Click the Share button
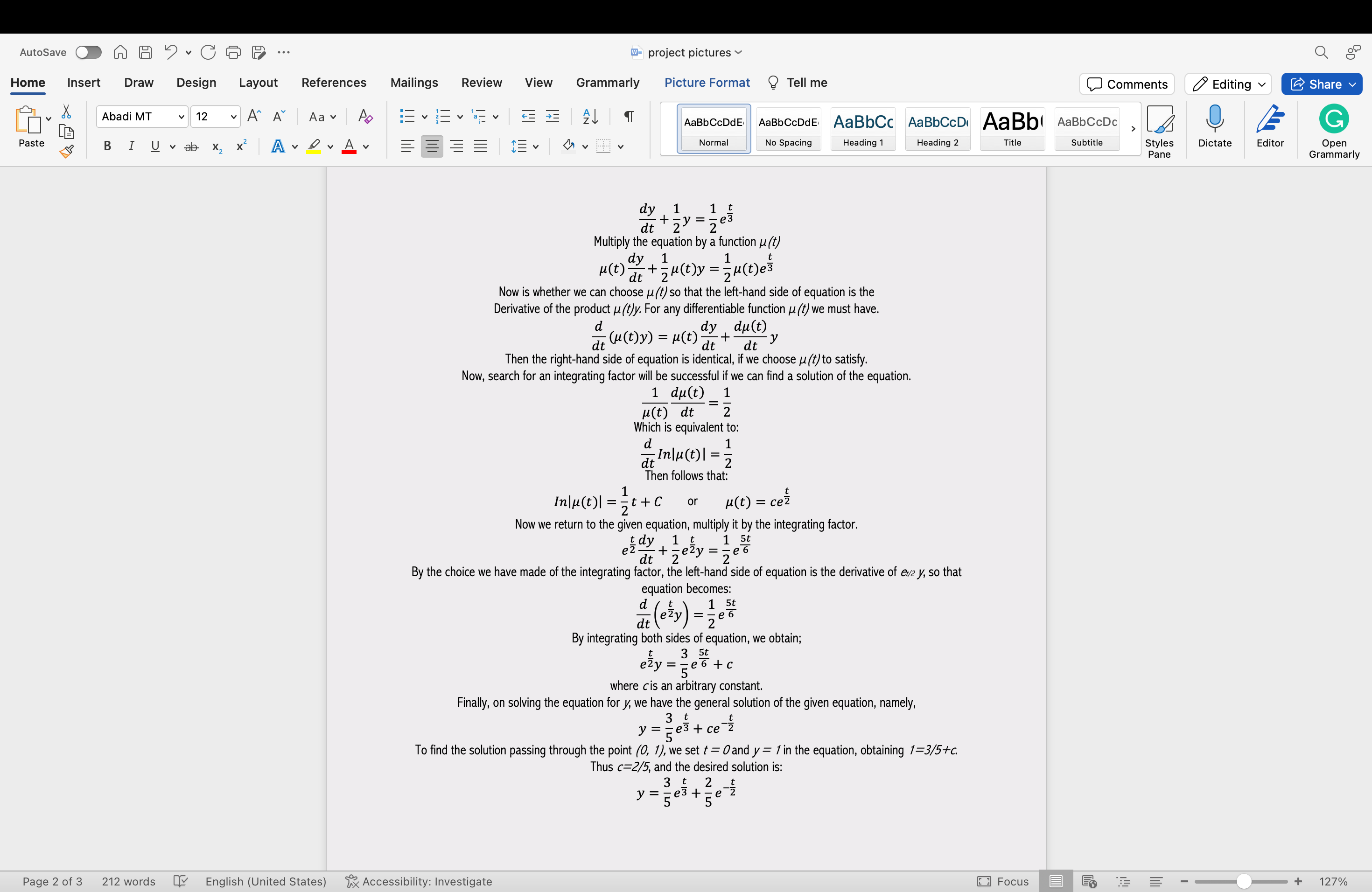 [x=1321, y=84]
